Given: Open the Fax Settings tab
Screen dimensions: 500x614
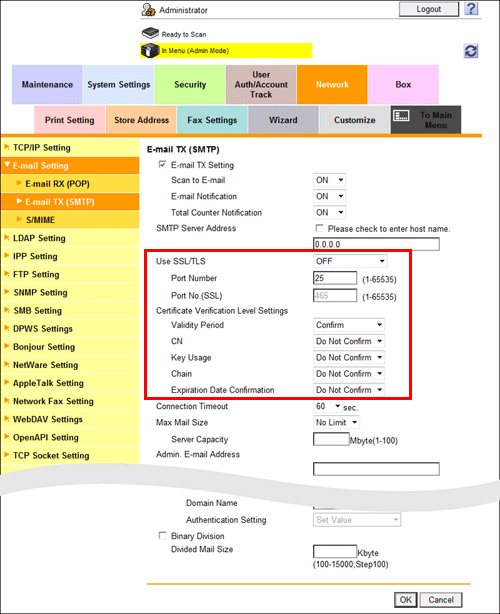Looking at the screenshot, I should tap(212, 120).
